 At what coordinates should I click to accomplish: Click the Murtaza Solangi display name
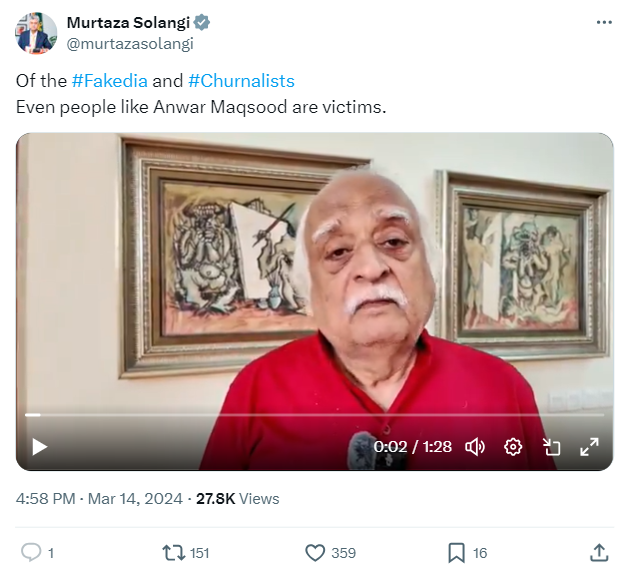128,23
